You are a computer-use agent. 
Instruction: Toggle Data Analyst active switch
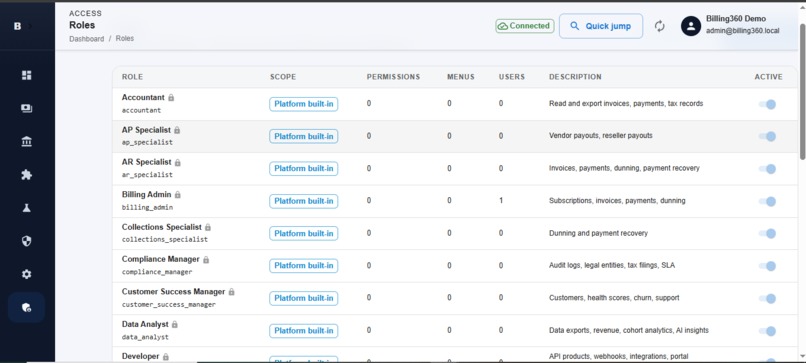click(767, 332)
